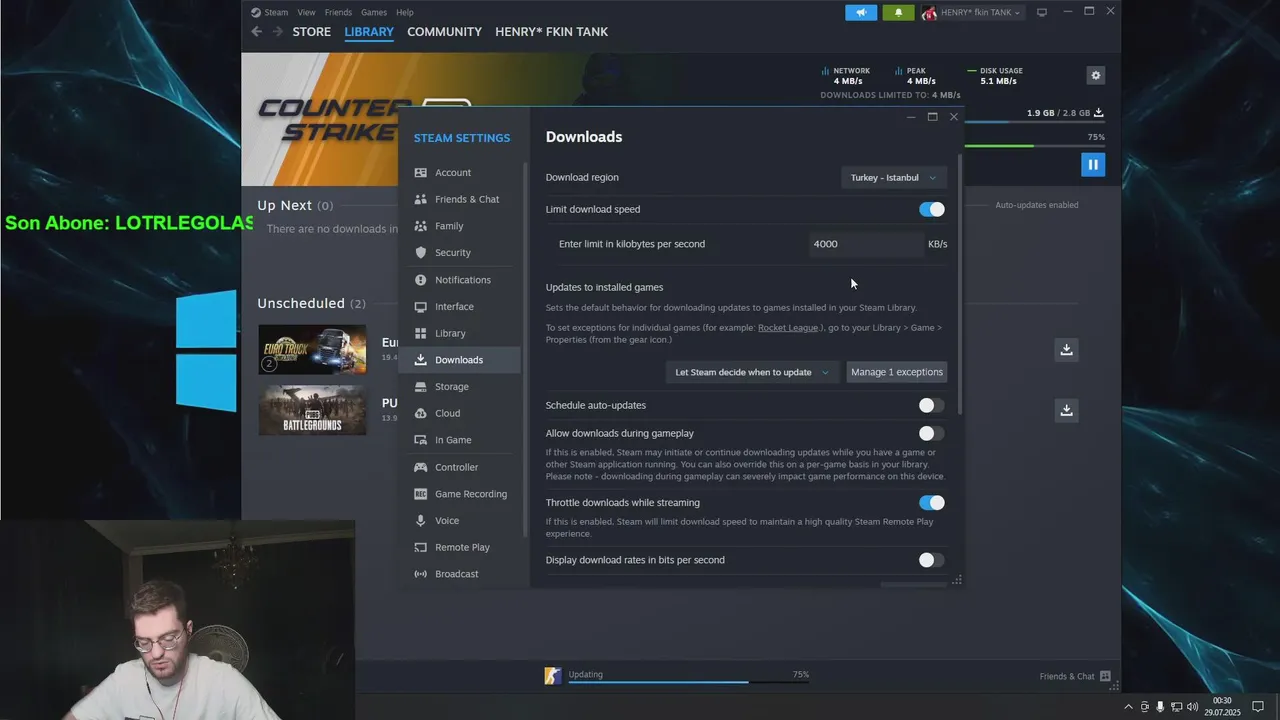
Task: Click the Unscheduled (2) section header
Action: (x=311, y=303)
